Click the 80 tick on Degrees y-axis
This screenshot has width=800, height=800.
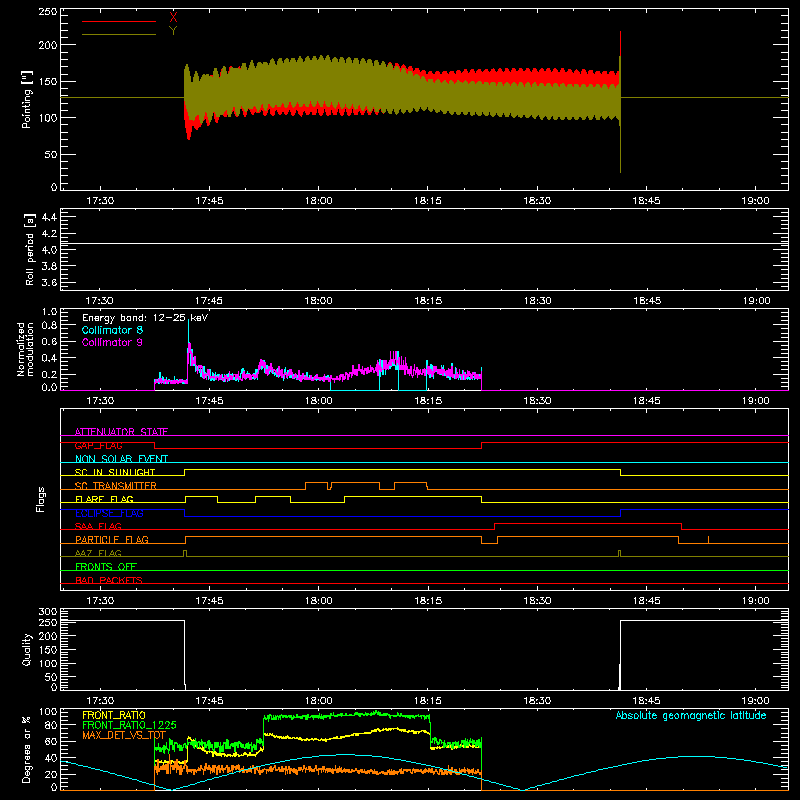[51, 725]
